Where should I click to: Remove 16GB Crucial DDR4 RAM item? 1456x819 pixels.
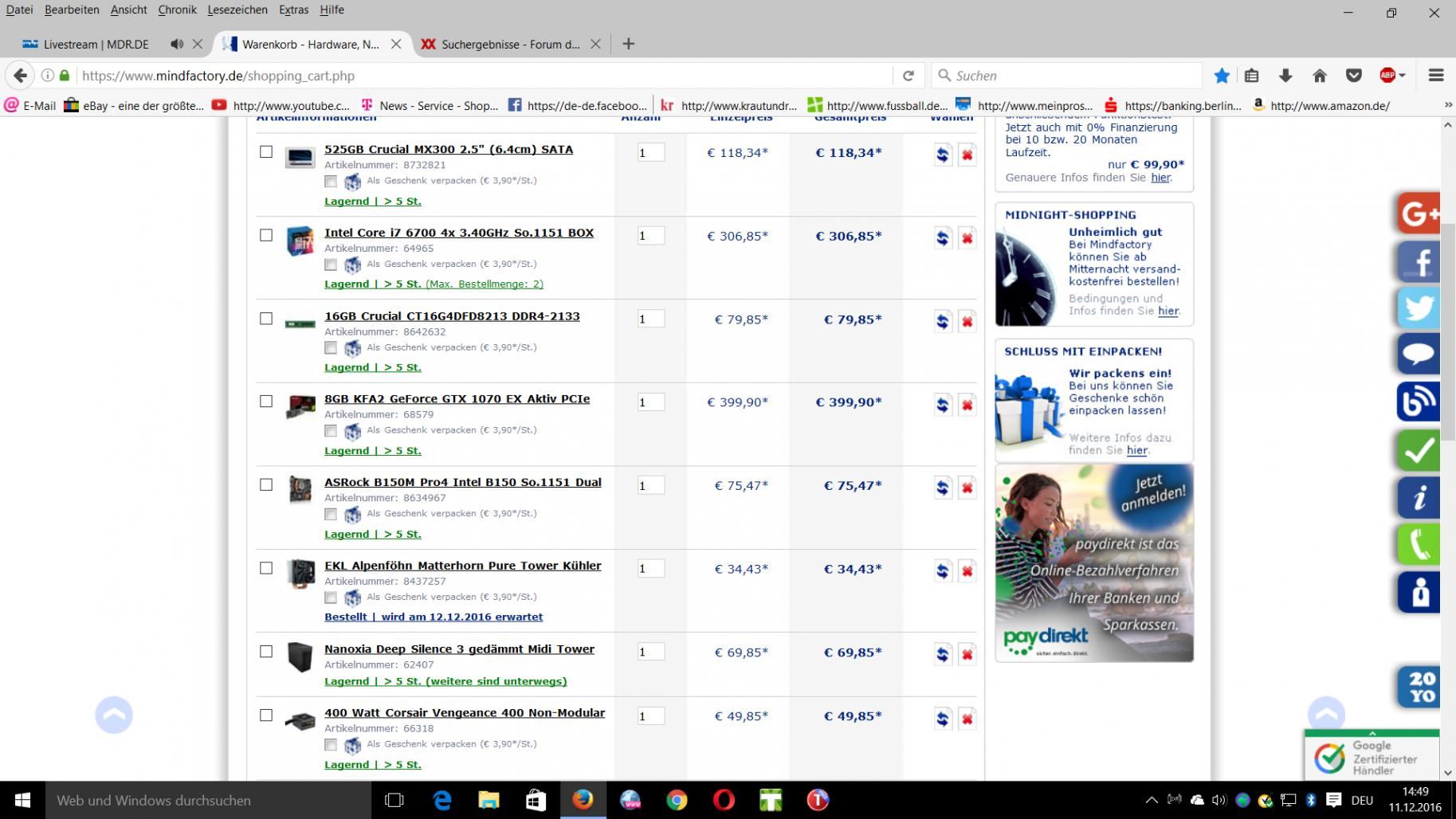click(x=967, y=321)
